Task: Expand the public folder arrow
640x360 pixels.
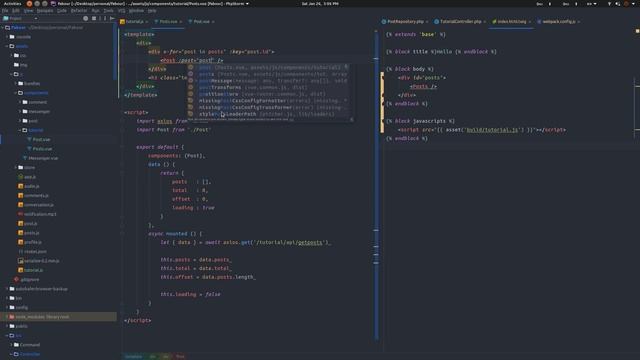Action: pyautogui.click(x=7, y=326)
